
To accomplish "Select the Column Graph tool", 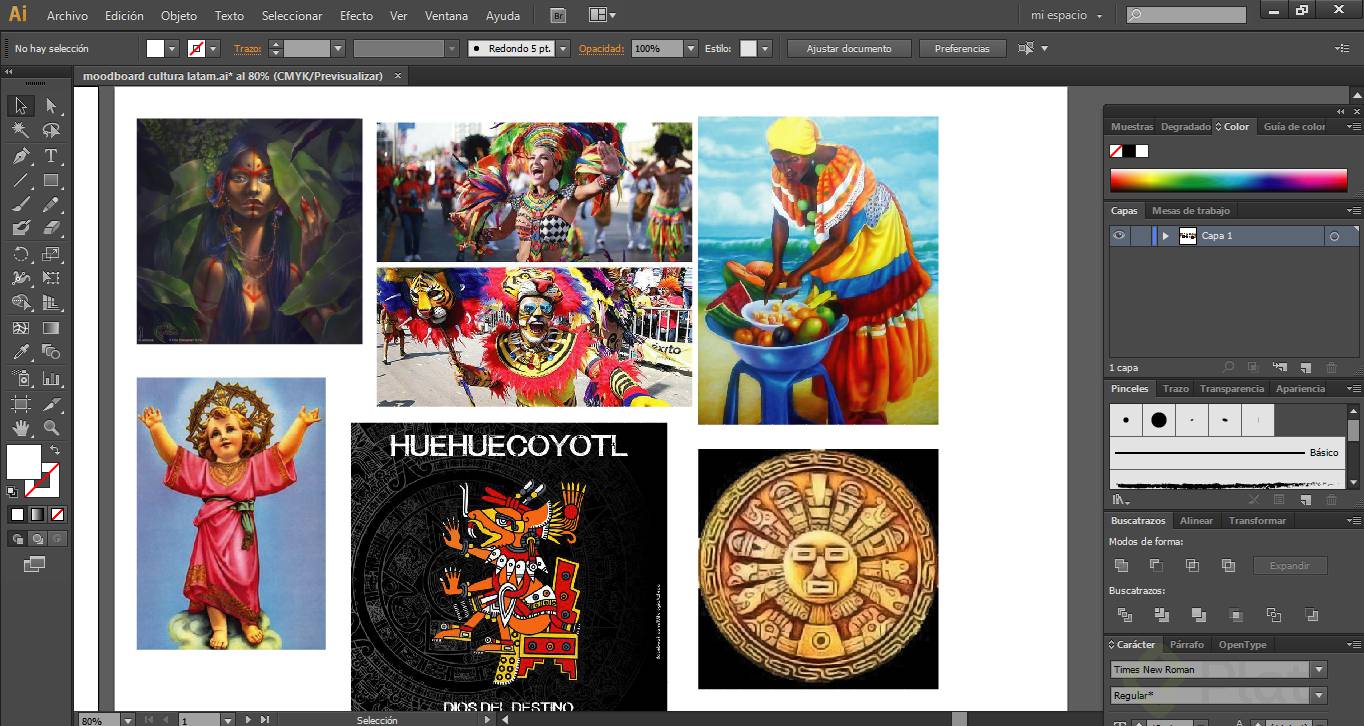I will coord(51,379).
